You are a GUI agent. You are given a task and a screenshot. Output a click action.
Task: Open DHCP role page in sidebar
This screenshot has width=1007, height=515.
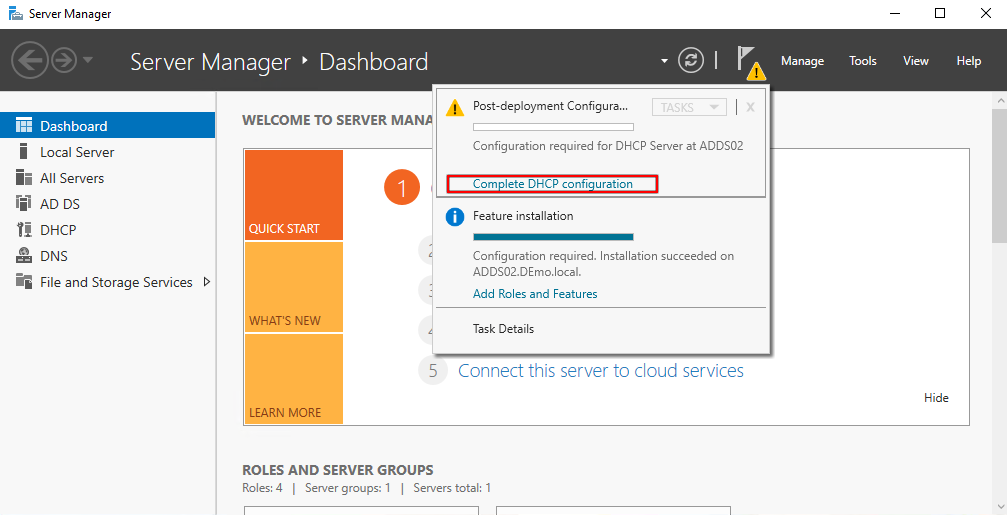[x=107, y=230]
